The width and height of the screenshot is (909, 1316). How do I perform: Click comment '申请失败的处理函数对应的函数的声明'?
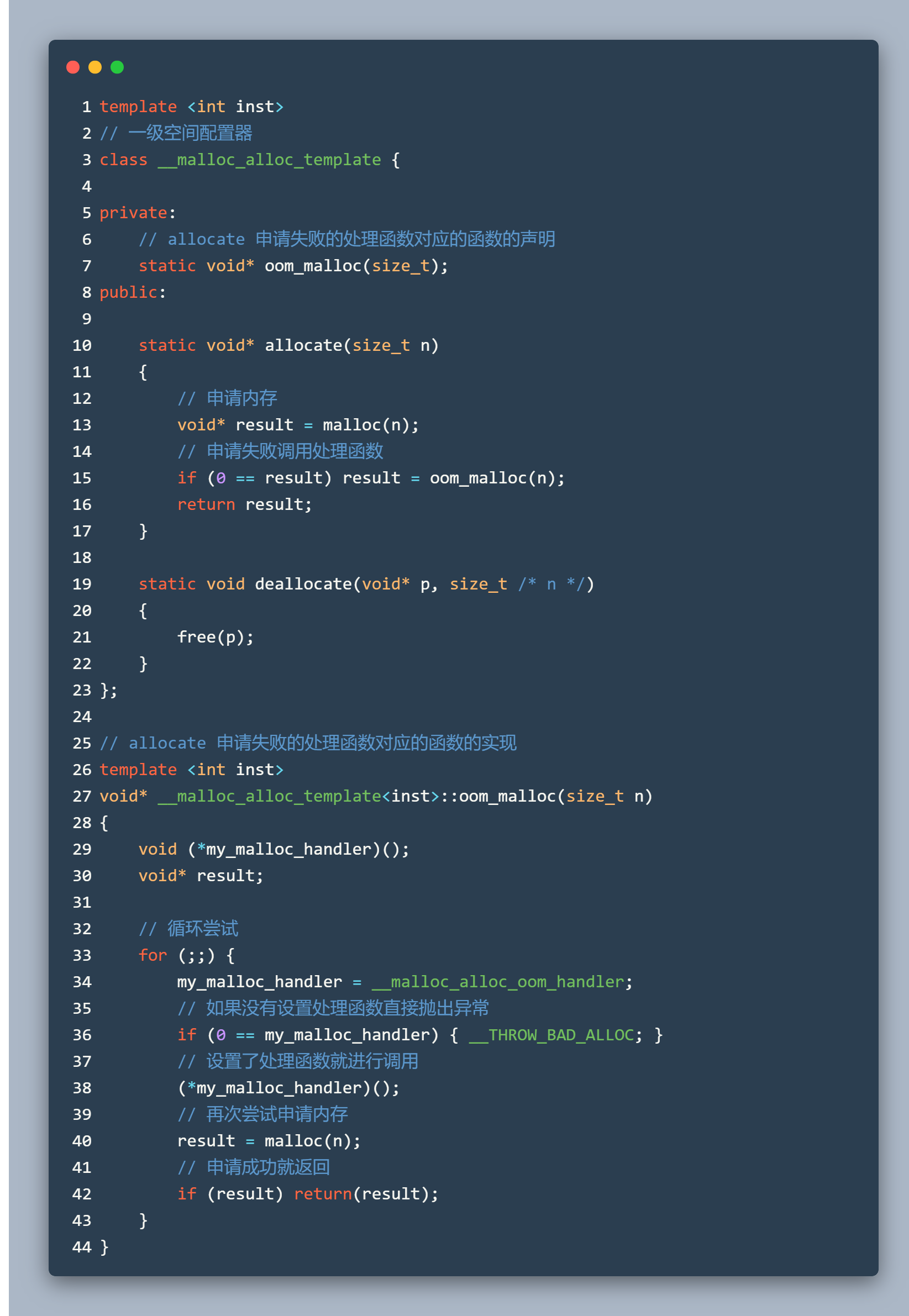pyautogui.click(x=406, y=239)
